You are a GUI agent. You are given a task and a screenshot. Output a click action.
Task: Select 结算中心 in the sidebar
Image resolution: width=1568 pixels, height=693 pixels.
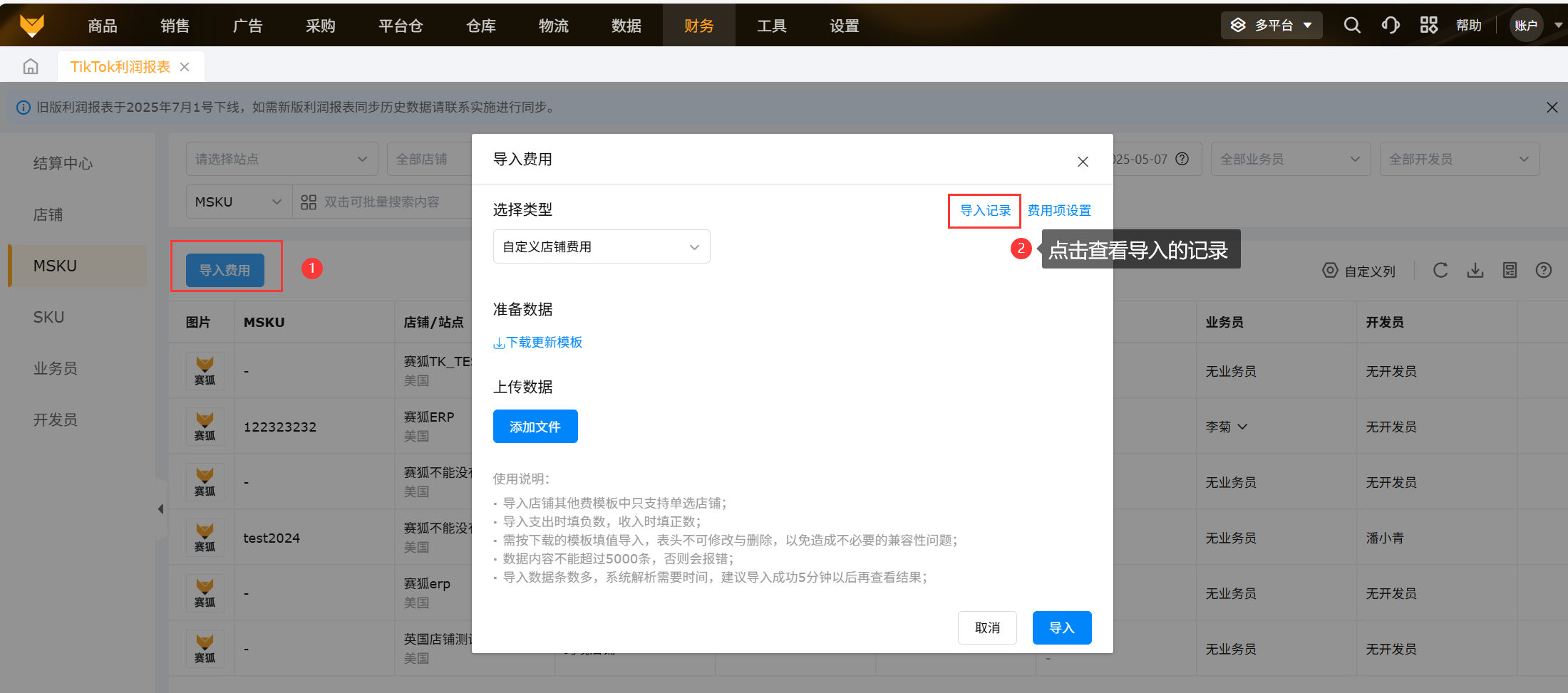coord(63,163)
